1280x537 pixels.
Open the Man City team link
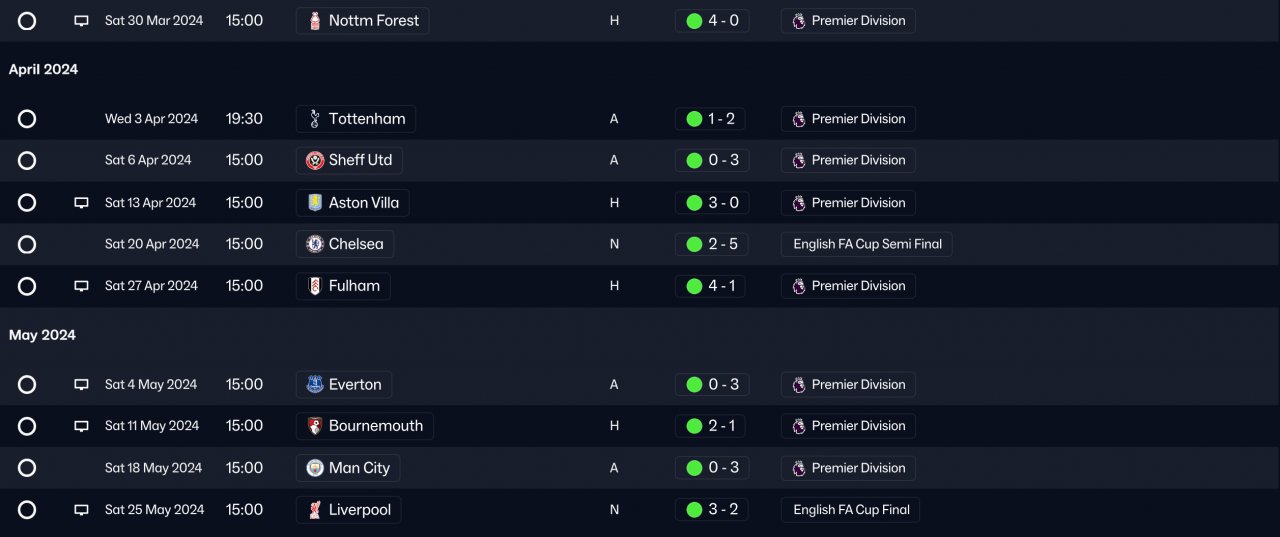pyautogui.click(x=359, y=468)
